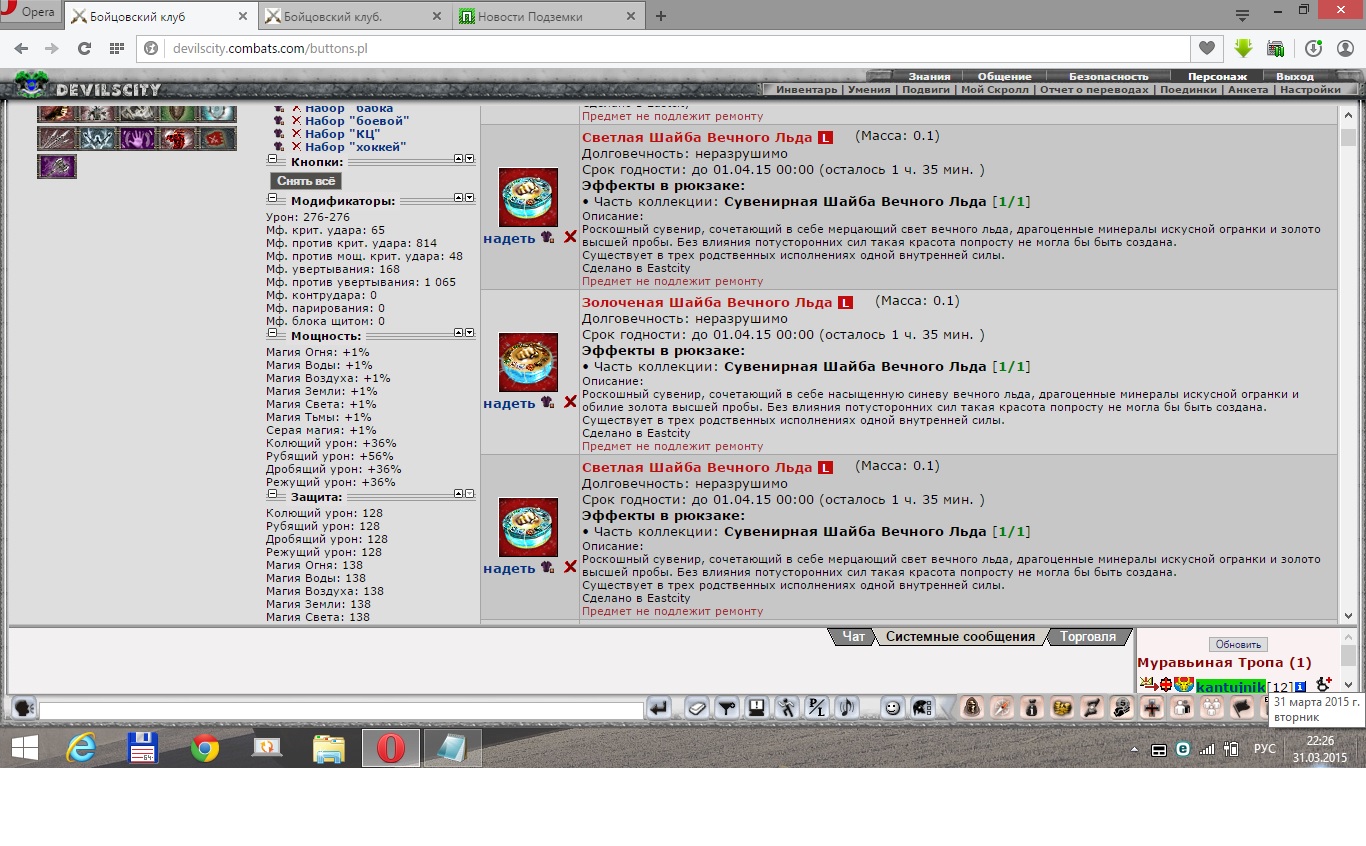Switch to the Чат tab
Image resolution: width=1366 pixels, height=846 pixels.
click(x=853, y=636)
